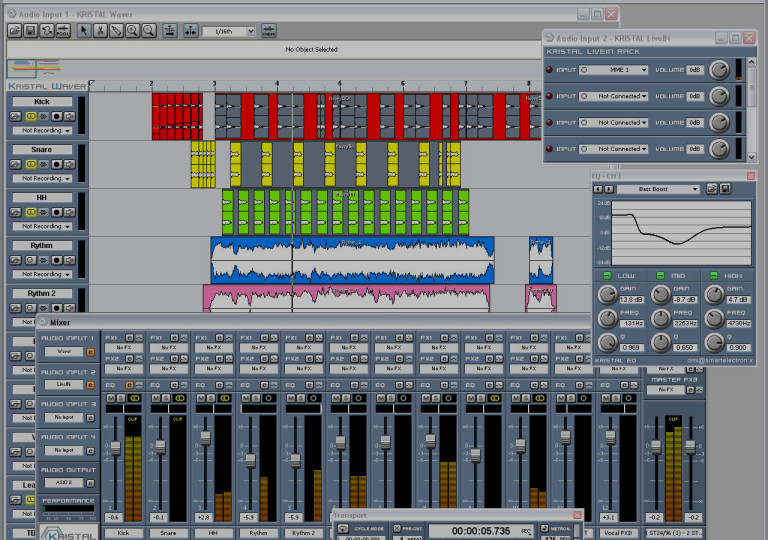Click the Audio Input 1 Waver plugin button
Screen dimensions: 768x540
point(64,352)
